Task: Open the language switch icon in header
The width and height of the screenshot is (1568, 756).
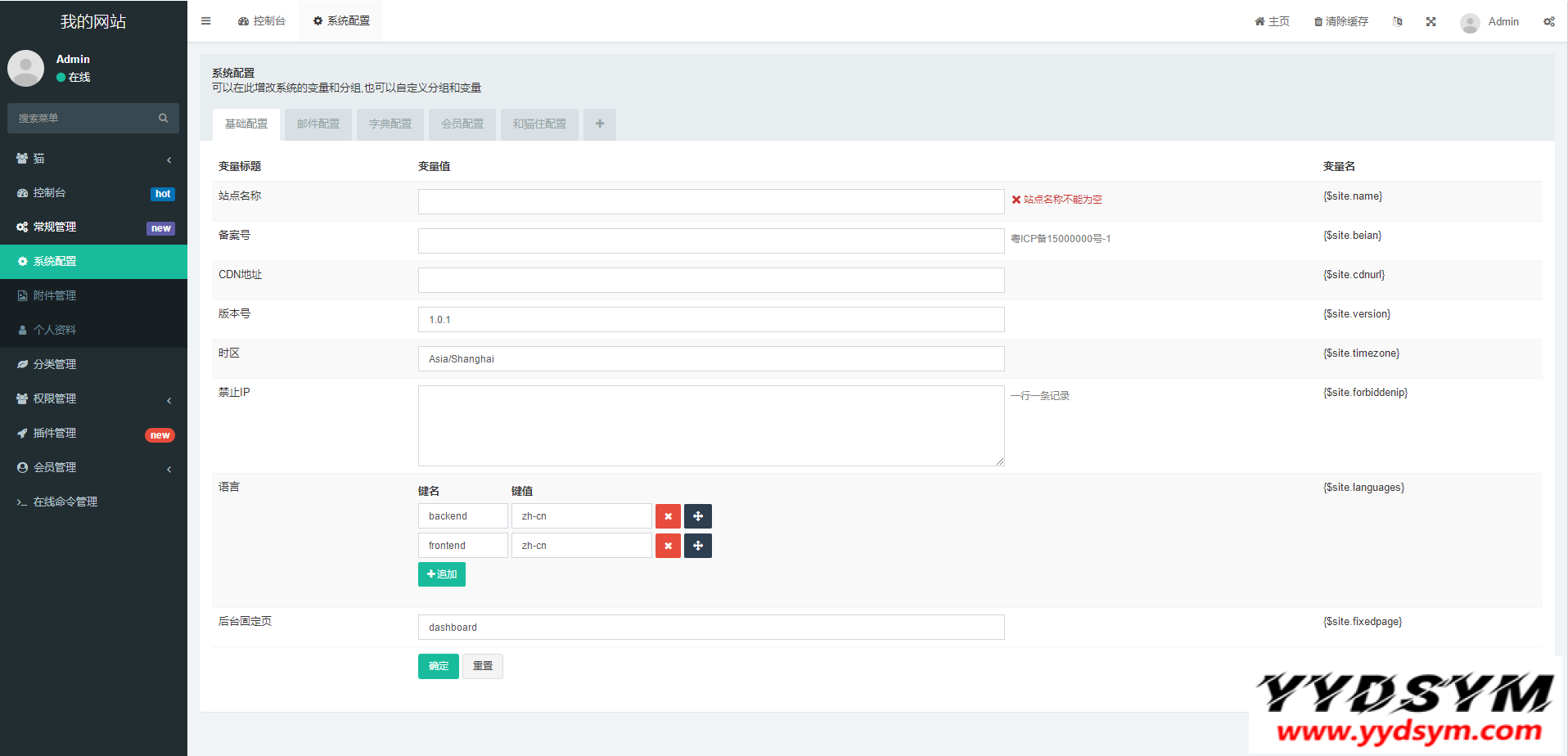Action: (x=1398, y=21)
